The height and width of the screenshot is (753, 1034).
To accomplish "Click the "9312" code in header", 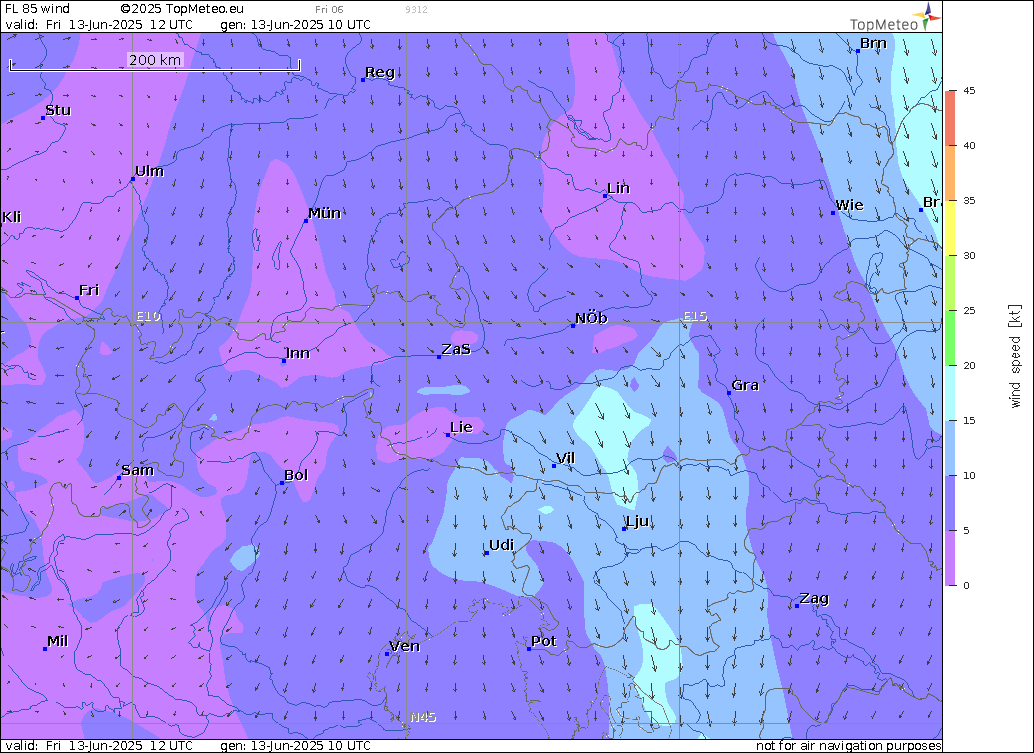I will (416, 9).
